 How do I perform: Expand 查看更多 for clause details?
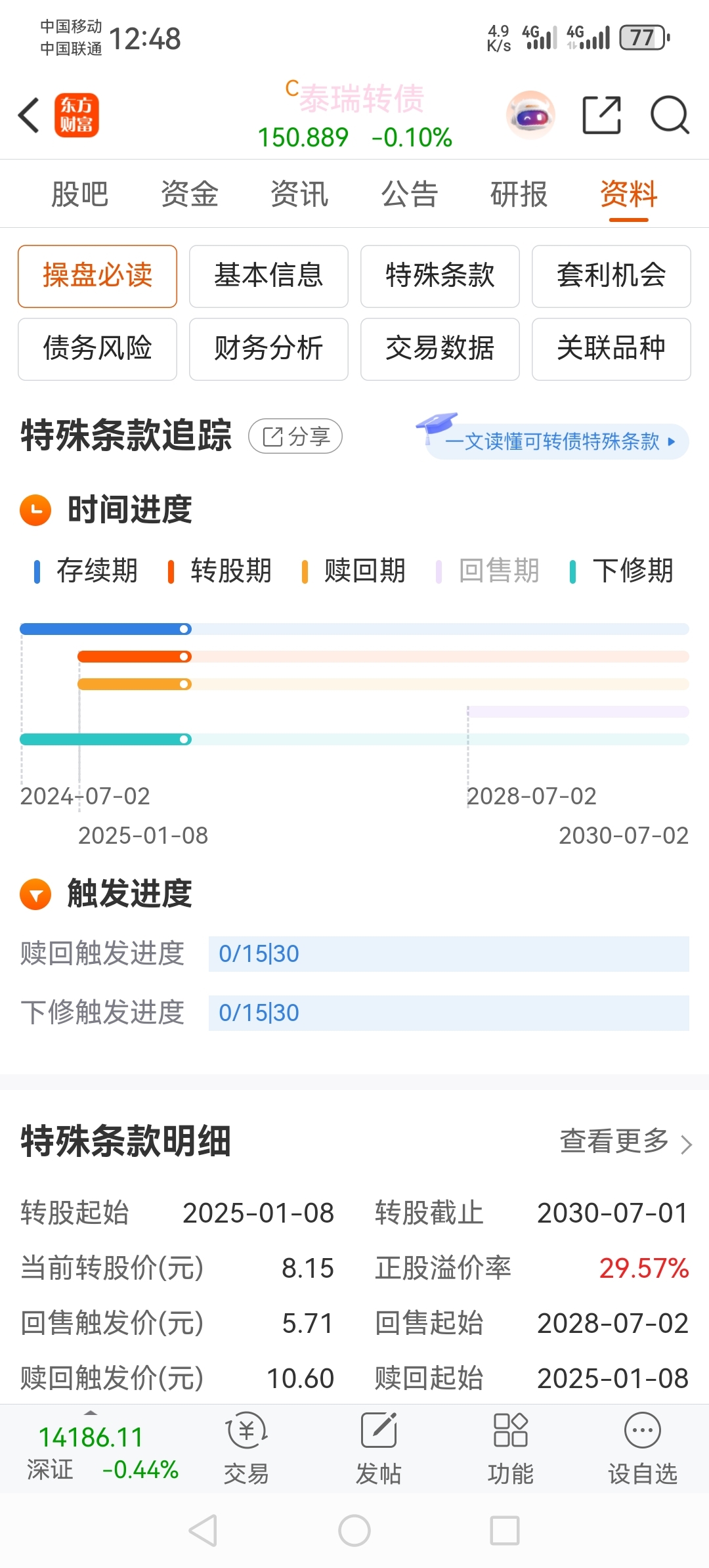click(625, 1142)
